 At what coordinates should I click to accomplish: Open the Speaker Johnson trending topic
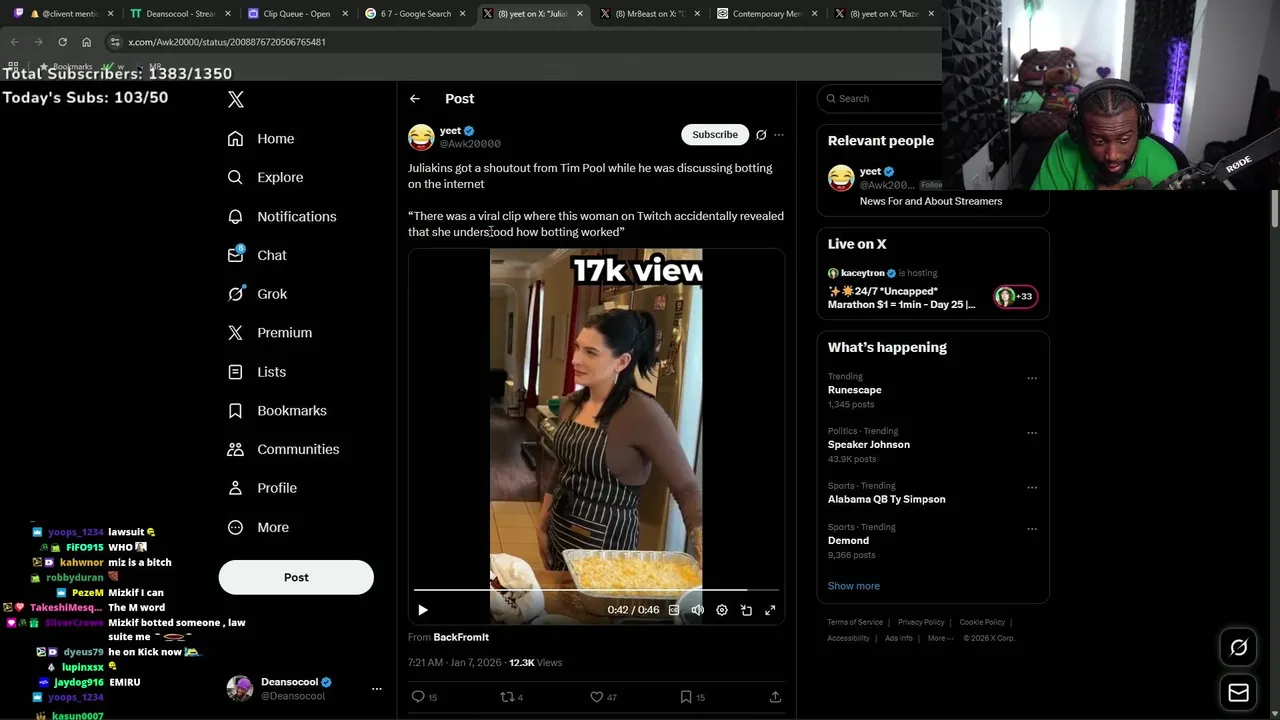click(868, 444)
